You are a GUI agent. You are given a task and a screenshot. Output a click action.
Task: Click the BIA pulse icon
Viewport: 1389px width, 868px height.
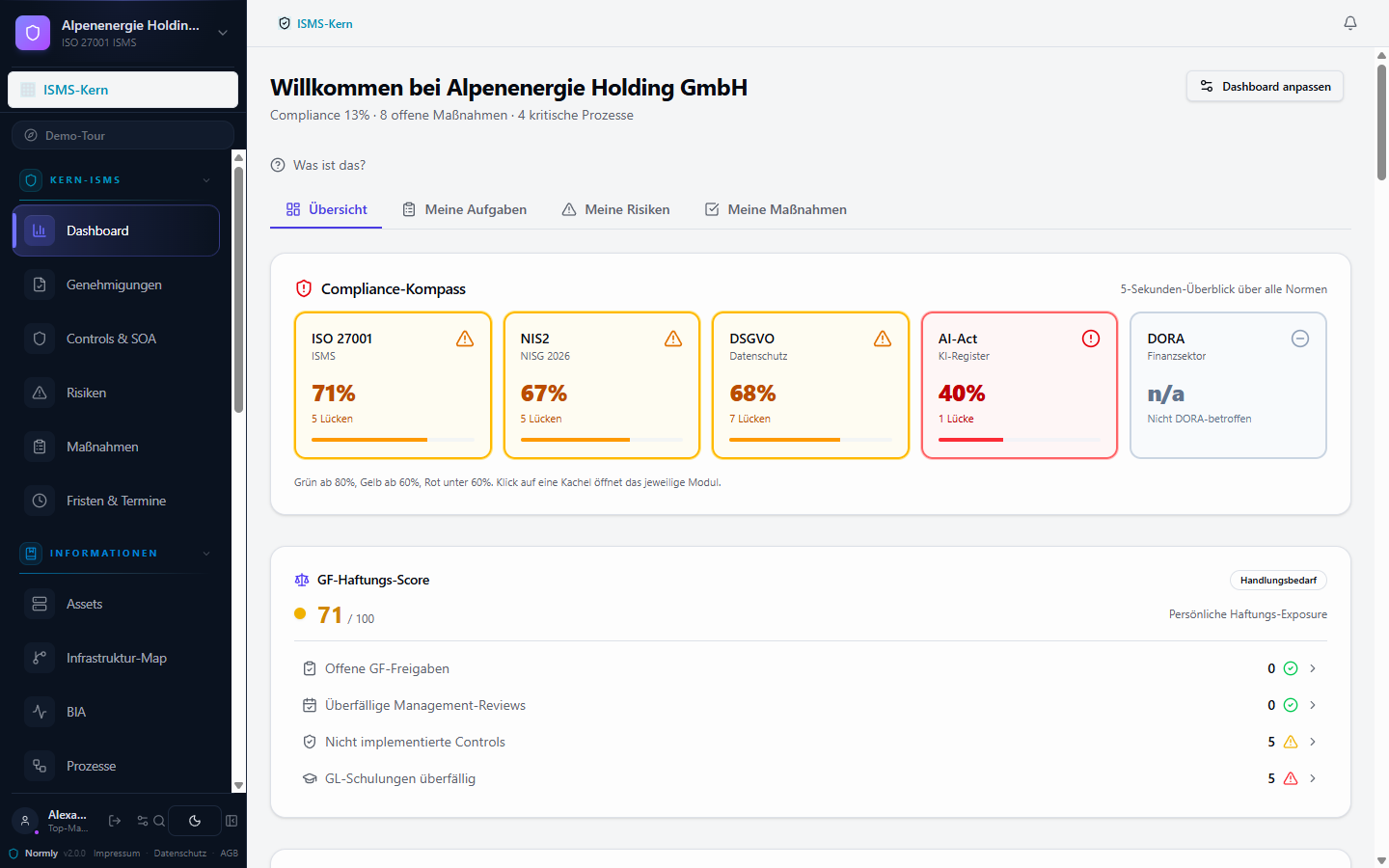pos(40,712)
